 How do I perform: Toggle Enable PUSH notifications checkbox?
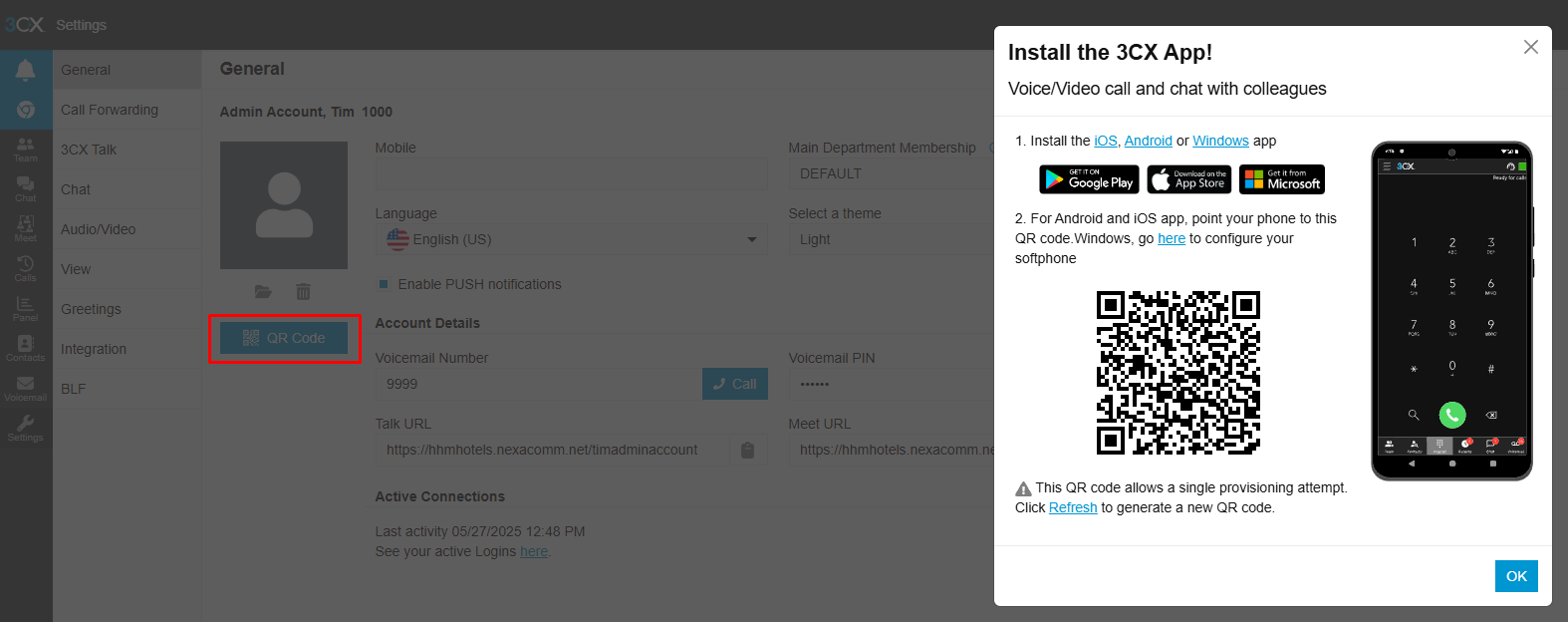tap(384, 284)
